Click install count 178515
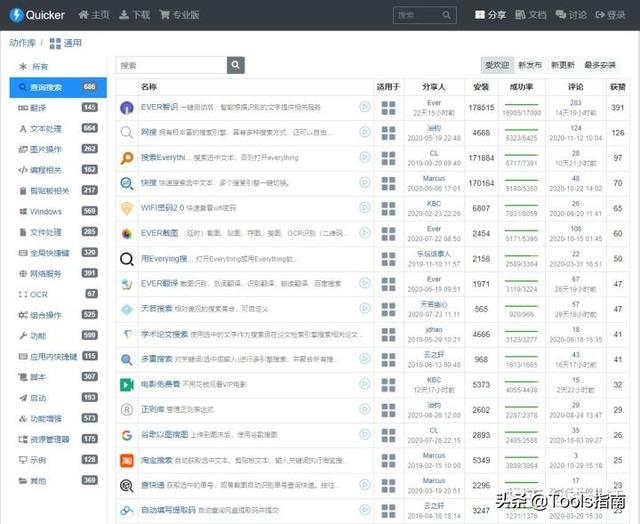Image resolution: width=640 pixels, height=524 pixels. 481,108
